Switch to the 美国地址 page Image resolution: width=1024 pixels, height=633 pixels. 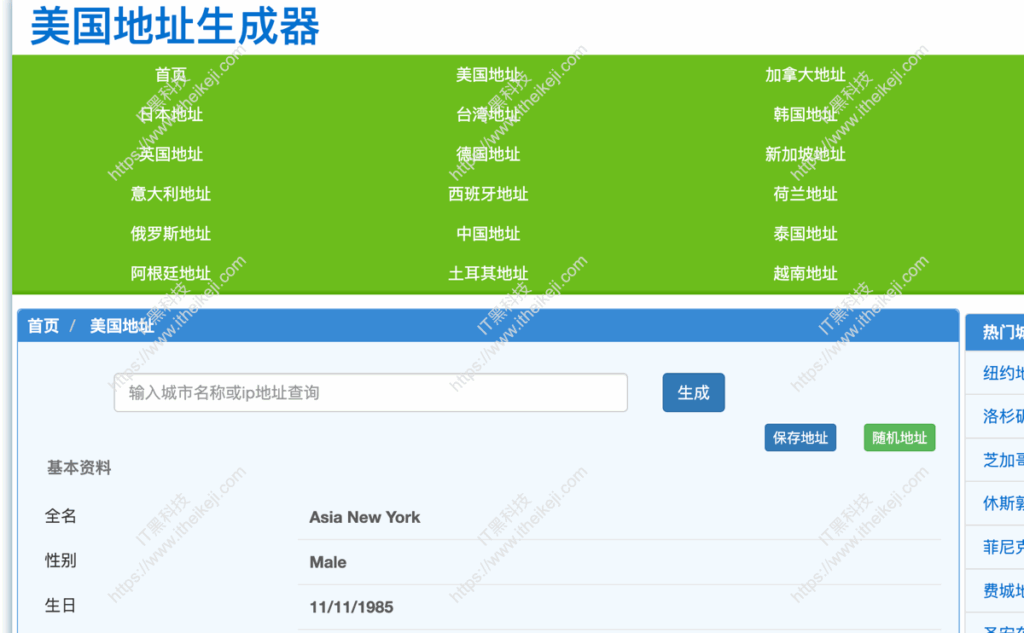(487, 74)
